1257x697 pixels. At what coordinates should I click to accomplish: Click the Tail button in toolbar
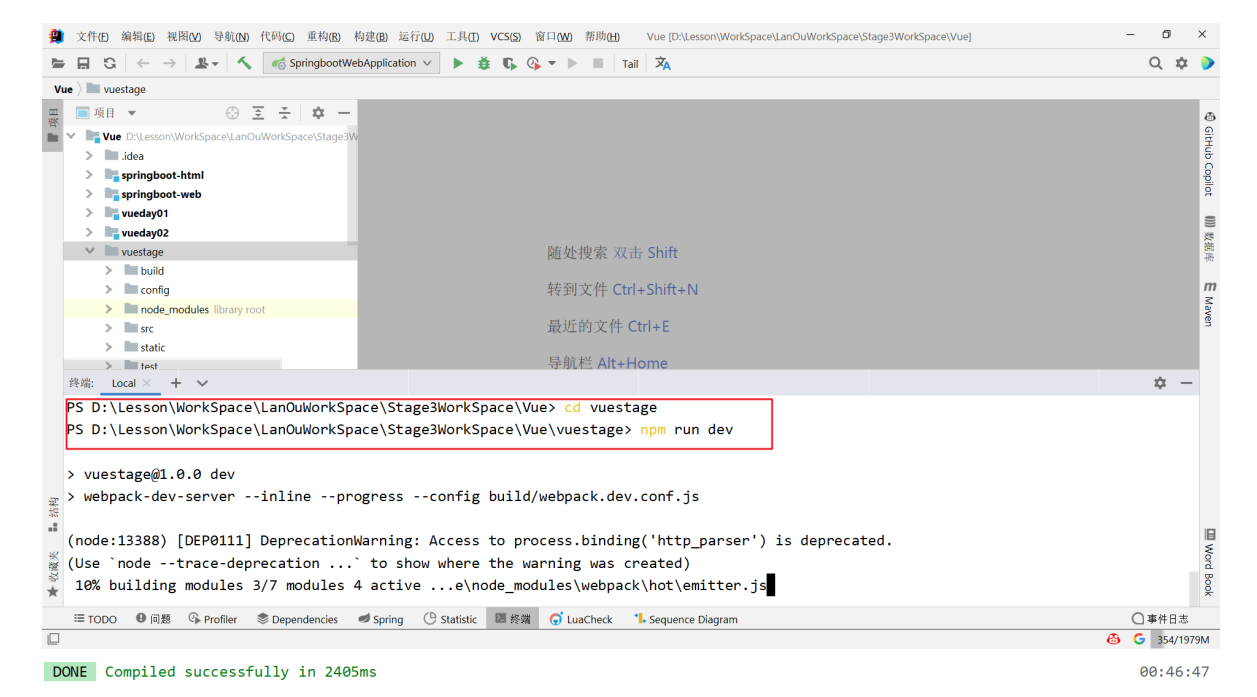click(630, 64)
